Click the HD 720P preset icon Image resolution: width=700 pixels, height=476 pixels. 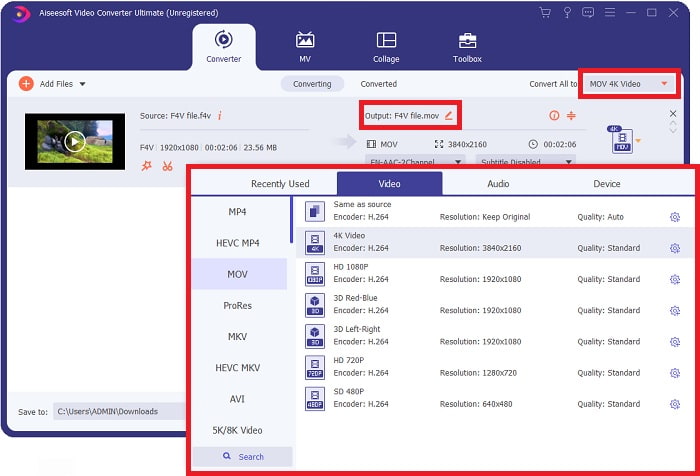pyautogui.click(x=315, y=367)
